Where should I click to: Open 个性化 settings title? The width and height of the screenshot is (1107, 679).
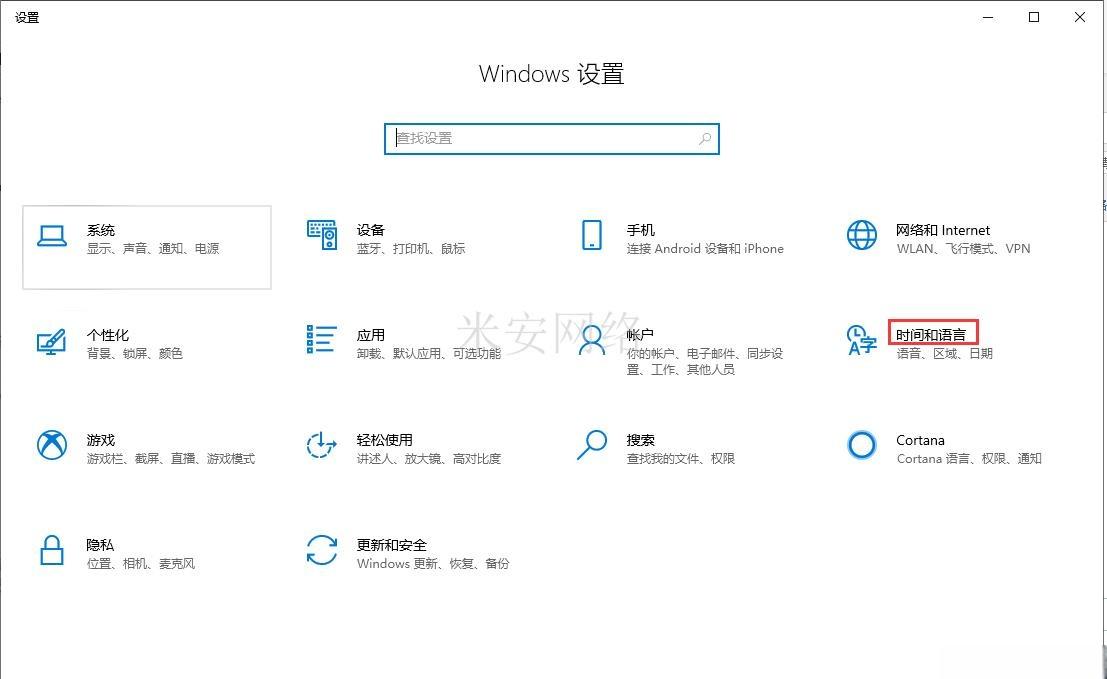click(x=108, y=335)
